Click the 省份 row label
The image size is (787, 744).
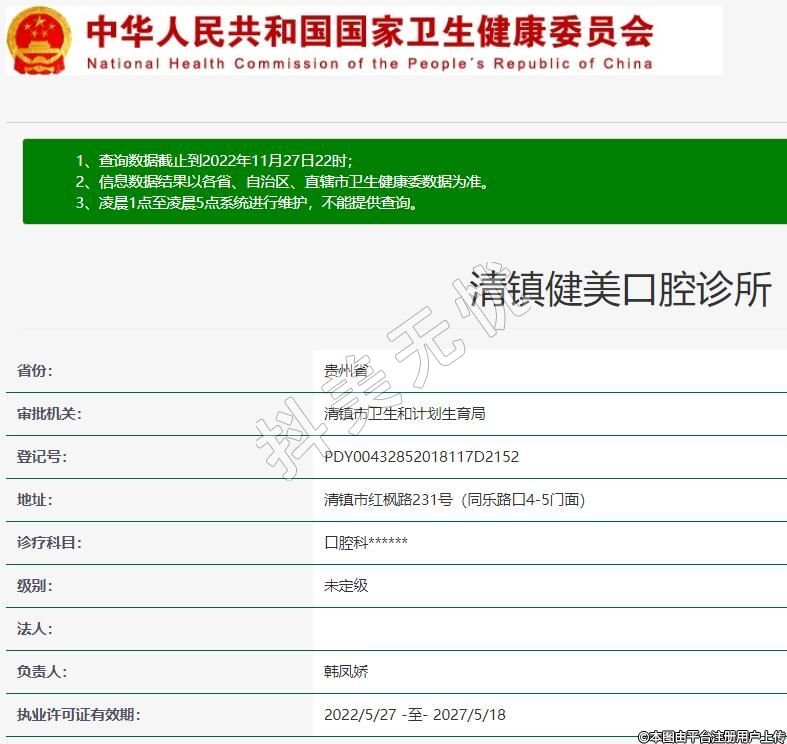(x=35, y=371)
